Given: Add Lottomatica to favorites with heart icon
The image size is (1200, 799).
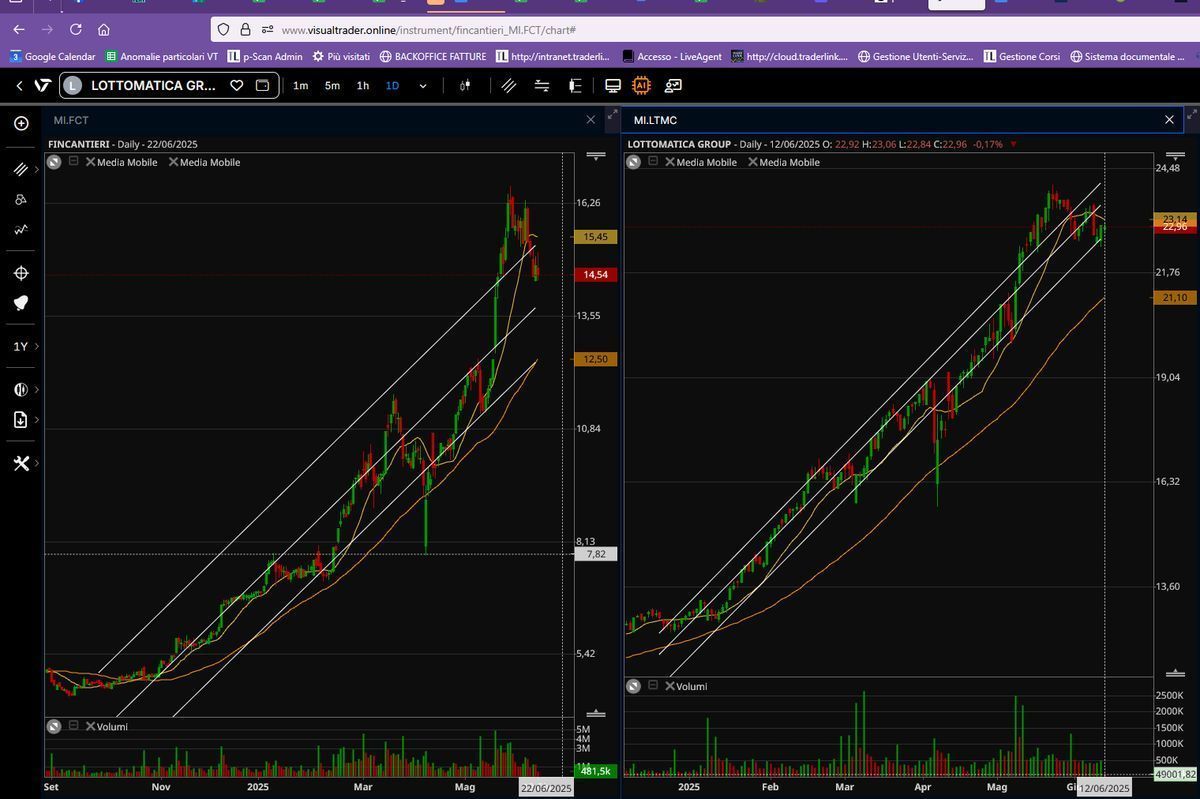Looking at the screenshot, I should click(x=237, y=86).
